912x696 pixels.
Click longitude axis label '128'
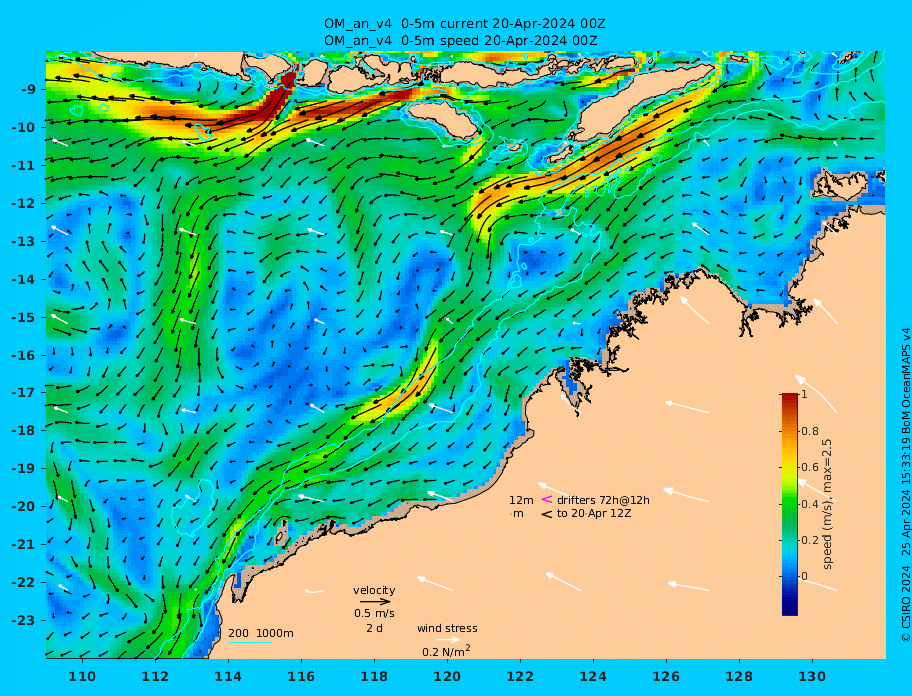click(x=739, y=676)
